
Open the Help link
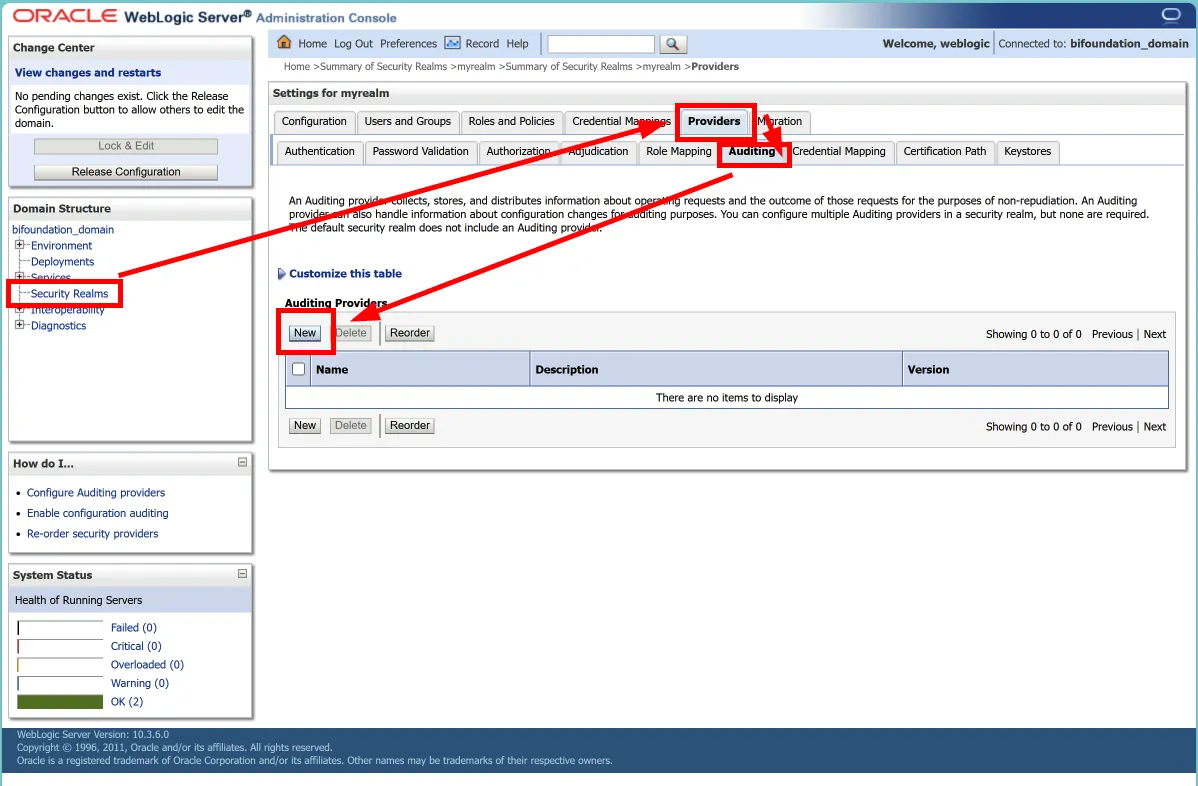coord(517,44)
